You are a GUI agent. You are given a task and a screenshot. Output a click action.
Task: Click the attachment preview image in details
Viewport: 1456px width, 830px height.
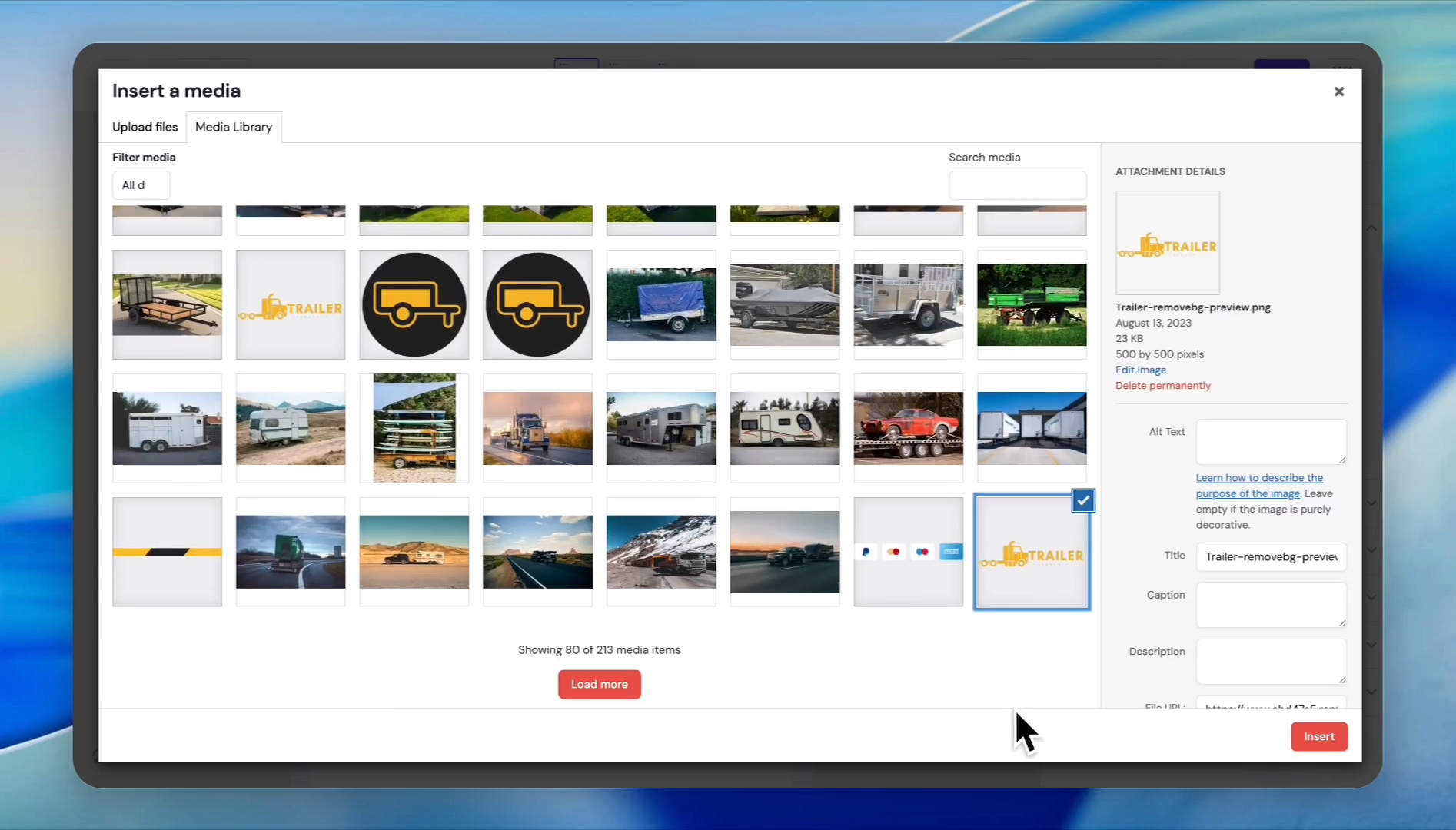tap(1167, 243)
